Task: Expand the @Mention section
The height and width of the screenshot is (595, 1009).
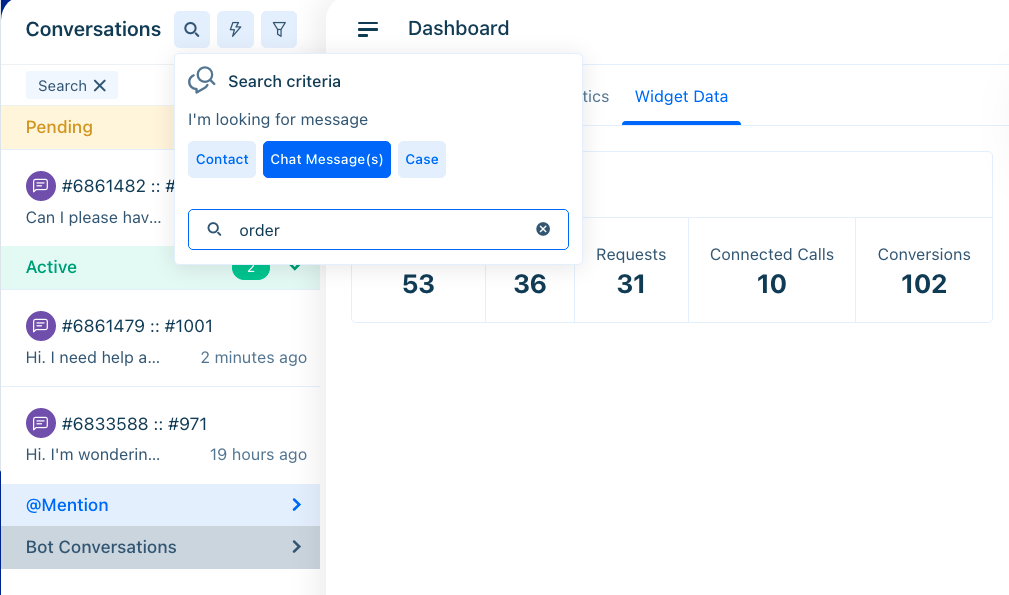Action: click(296, 505)
